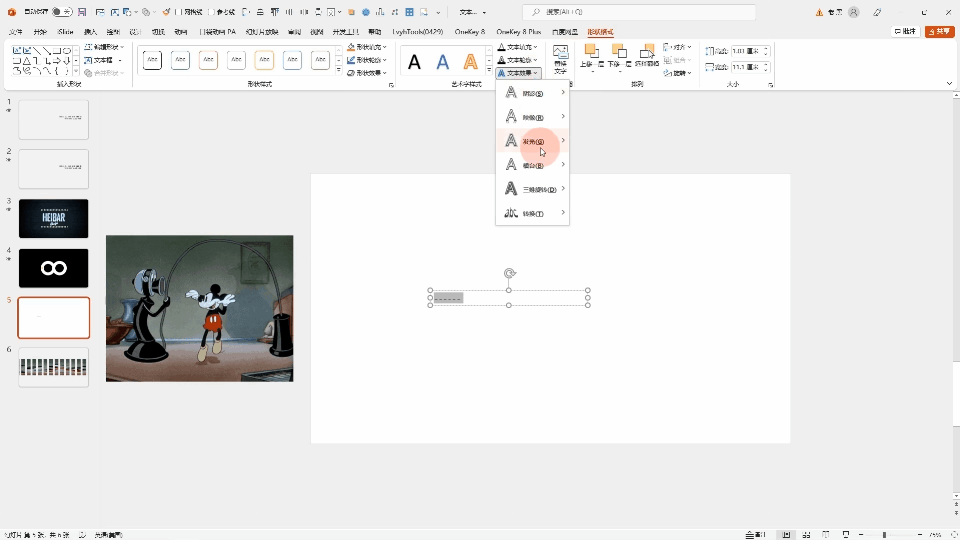Viewport: 960px width, 540px height.
Task: Apply the third orange-outline shape style preset
Action: (208, 59)
